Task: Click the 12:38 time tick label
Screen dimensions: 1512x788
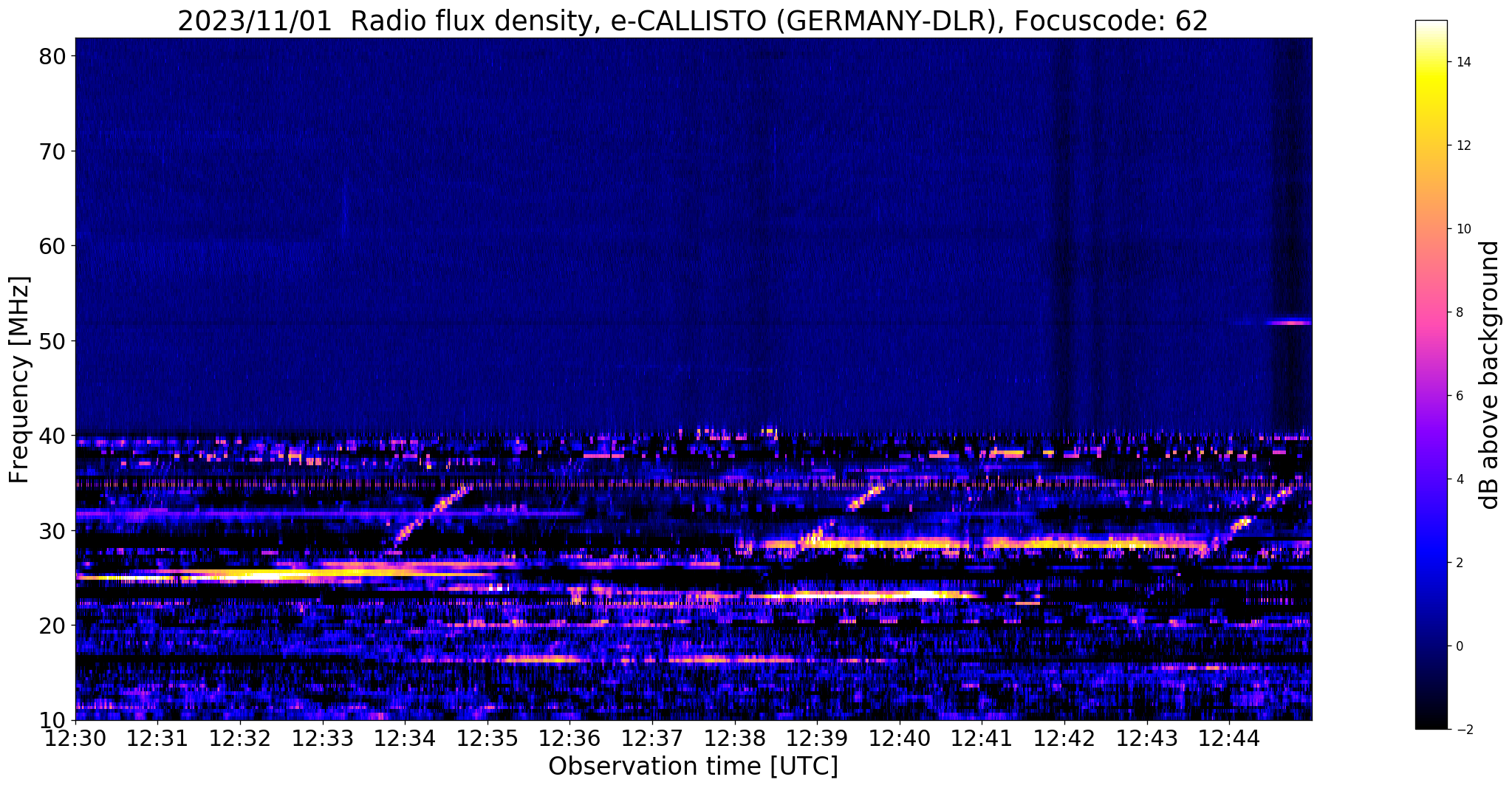Action: pos(735,738)
